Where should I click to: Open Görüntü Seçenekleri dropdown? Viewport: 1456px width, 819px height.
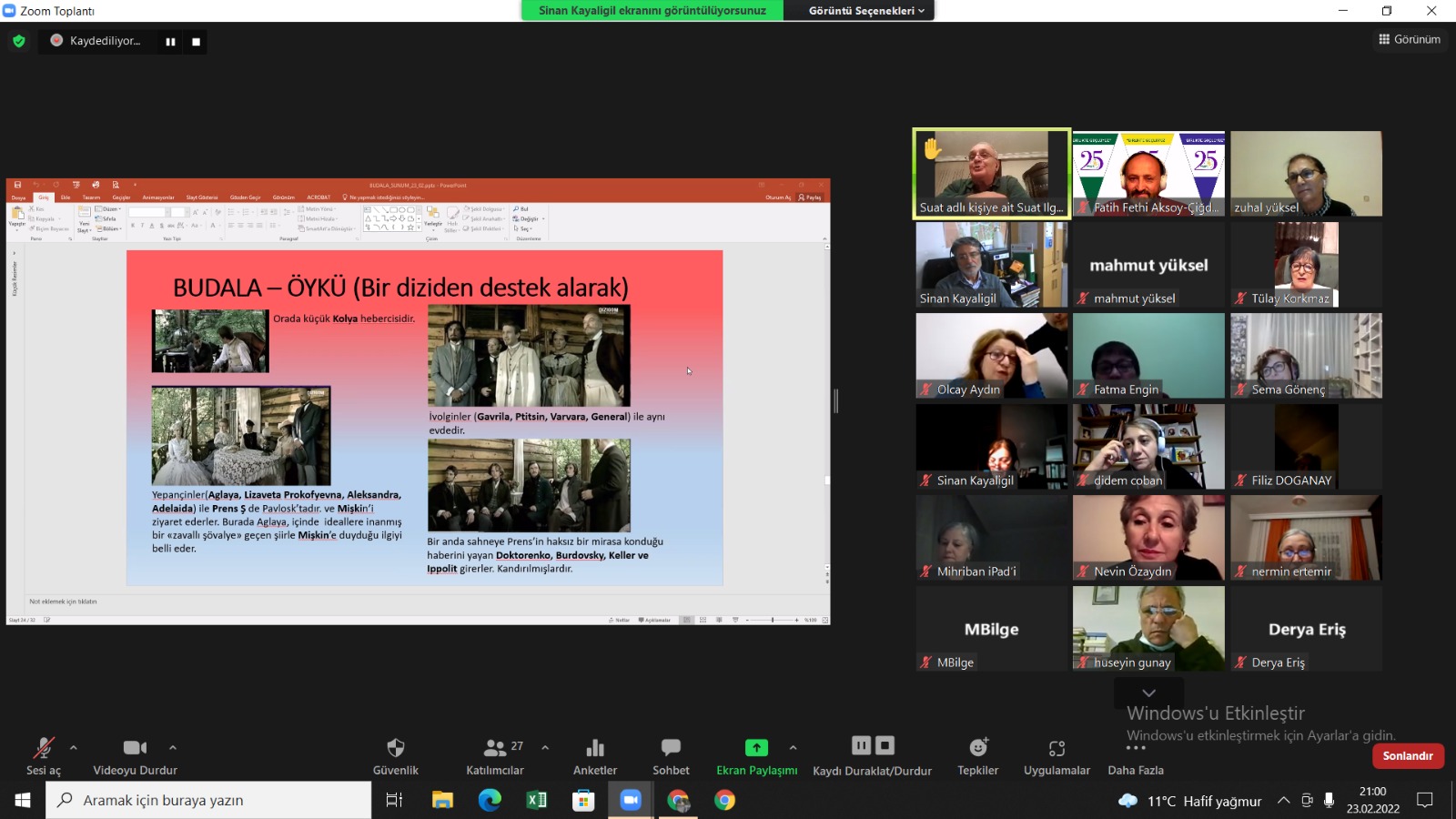pyautogui.click(x=866, y=11)
